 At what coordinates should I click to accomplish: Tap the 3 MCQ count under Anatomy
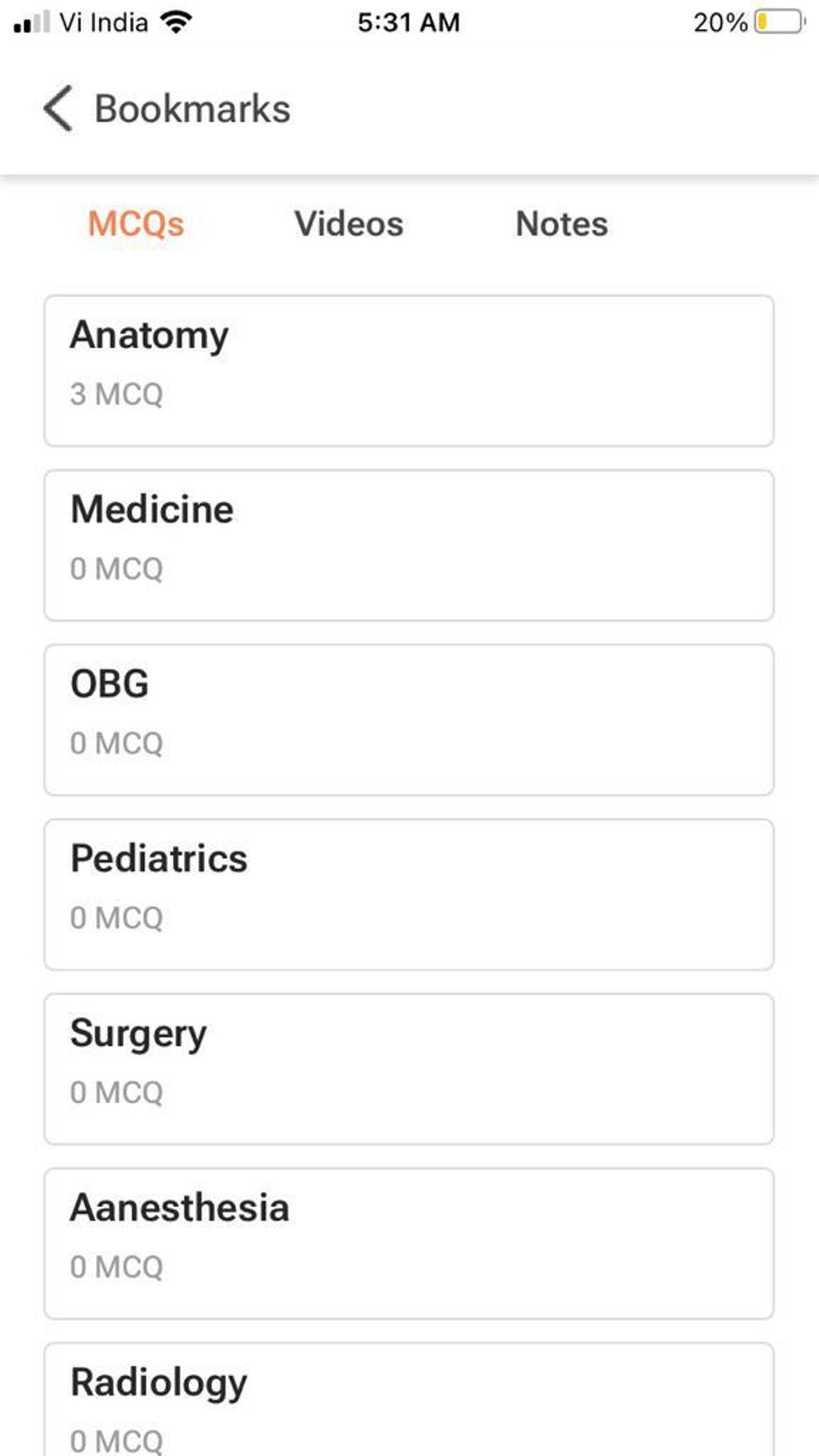(x=116, y=395)
